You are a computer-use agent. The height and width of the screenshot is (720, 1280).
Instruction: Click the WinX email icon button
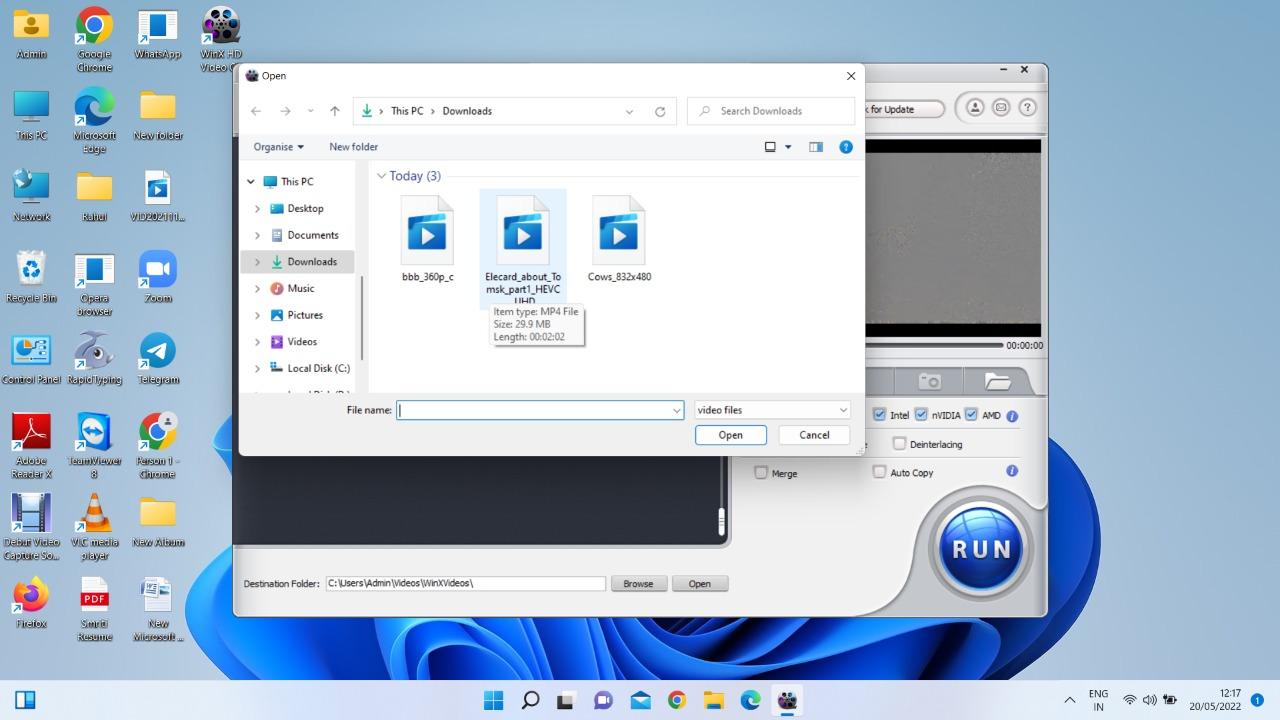(1000, 108)
